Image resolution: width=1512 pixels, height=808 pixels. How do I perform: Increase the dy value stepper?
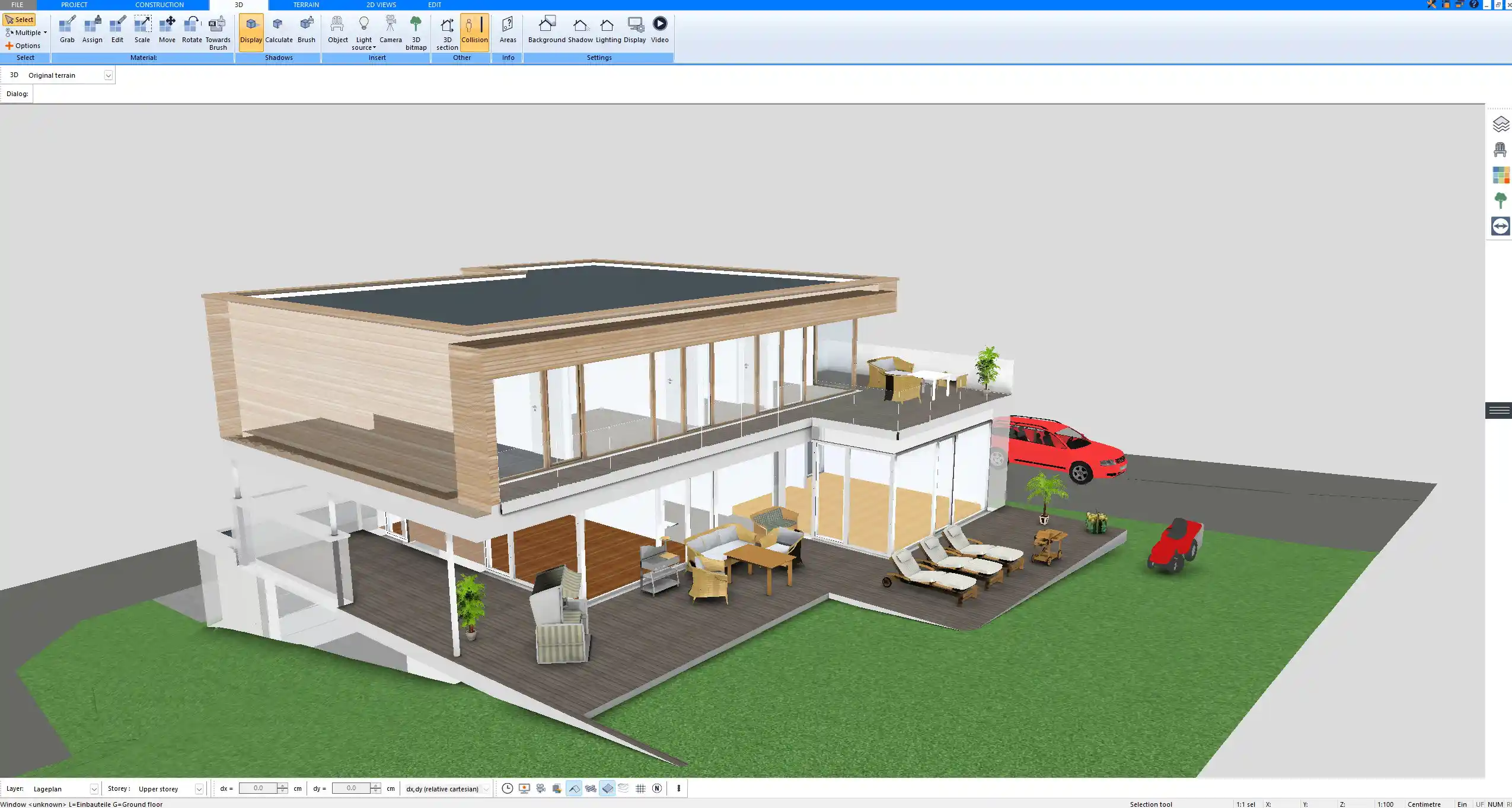coord(376,785)
